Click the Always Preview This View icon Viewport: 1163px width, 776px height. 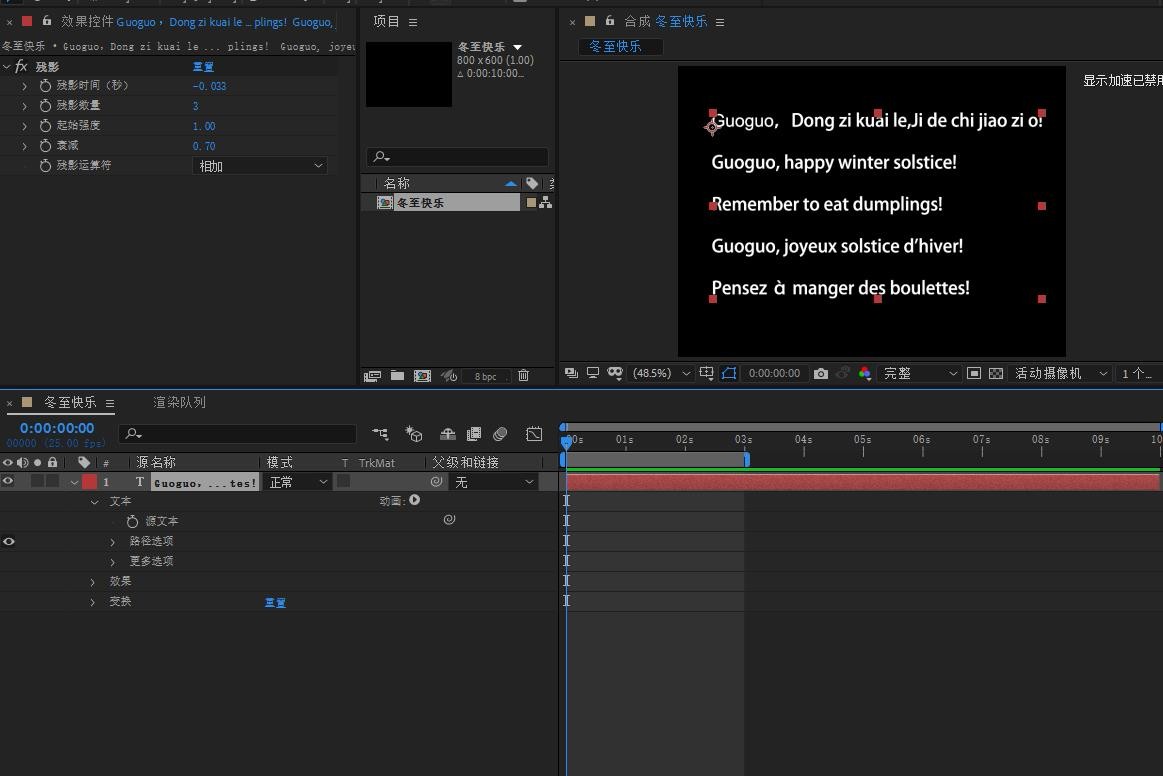coord(571,373)
